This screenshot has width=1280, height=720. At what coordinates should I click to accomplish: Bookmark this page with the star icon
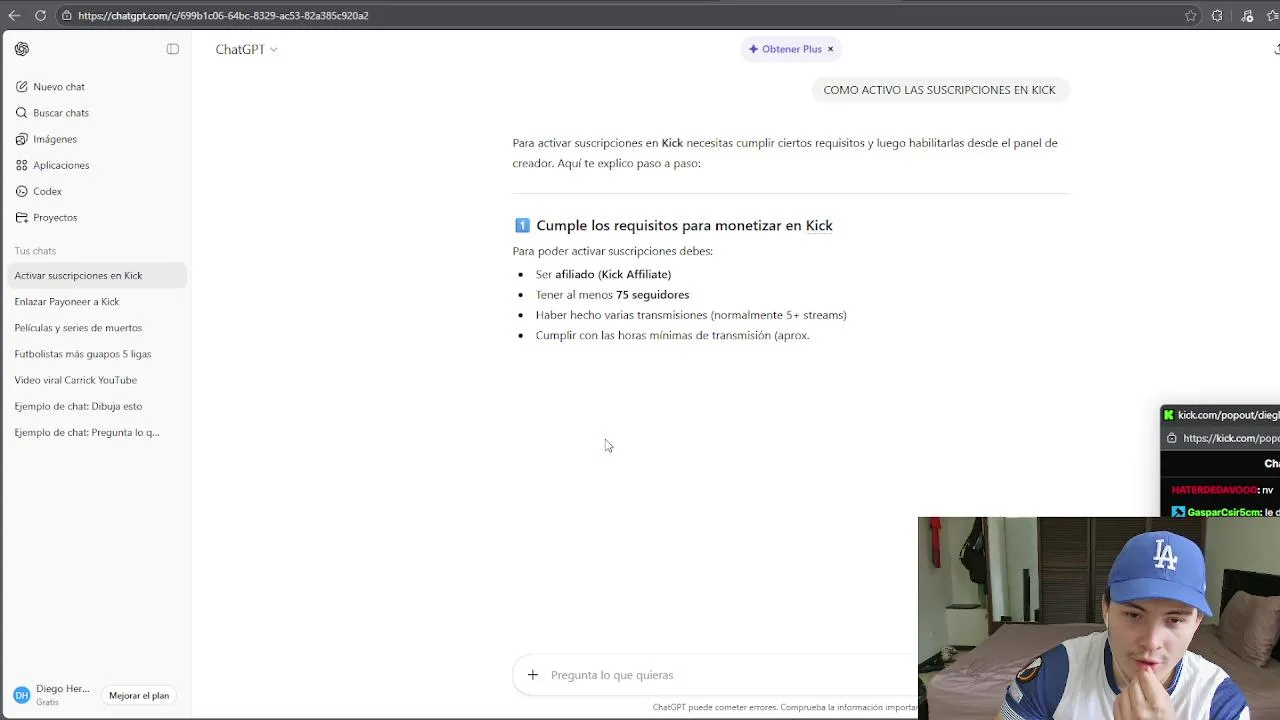(1190, 16)
